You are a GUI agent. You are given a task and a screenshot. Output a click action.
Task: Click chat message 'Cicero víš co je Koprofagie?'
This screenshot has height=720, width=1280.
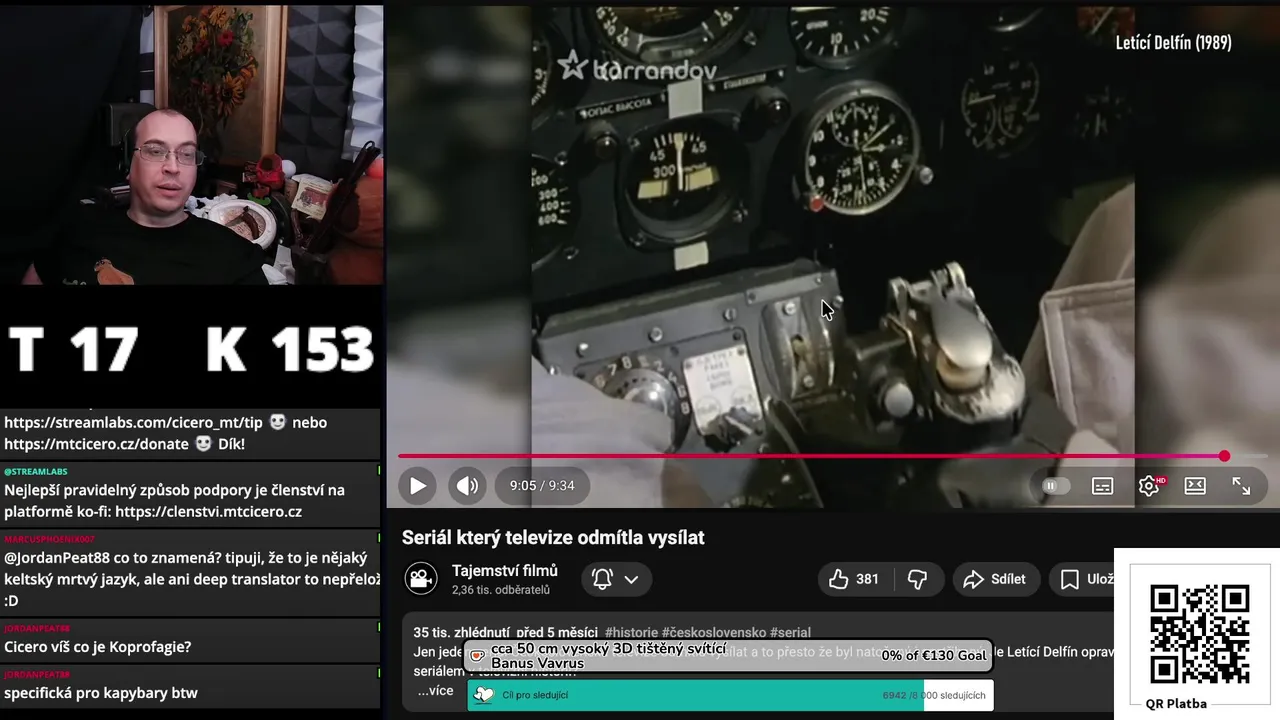(x=97, y=647)
